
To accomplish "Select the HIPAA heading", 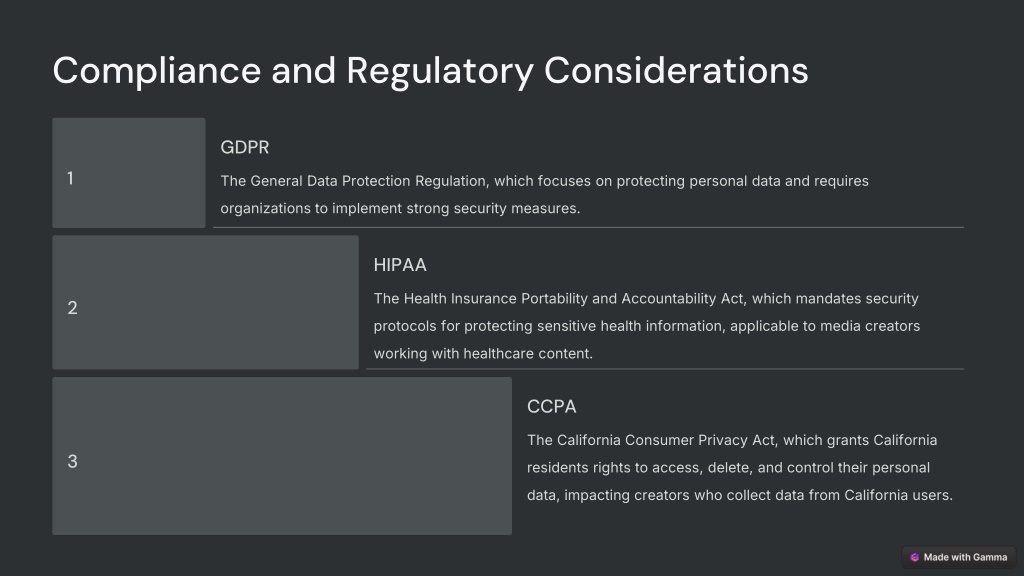I will pos(400,265).
